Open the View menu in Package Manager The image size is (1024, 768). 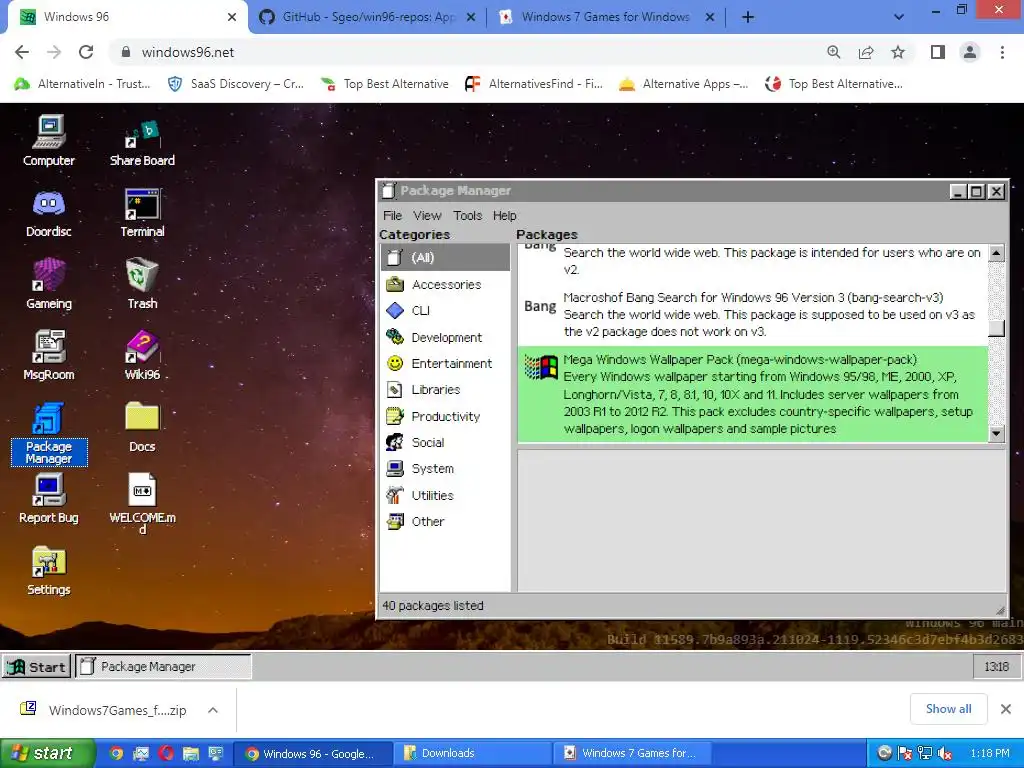427,216
